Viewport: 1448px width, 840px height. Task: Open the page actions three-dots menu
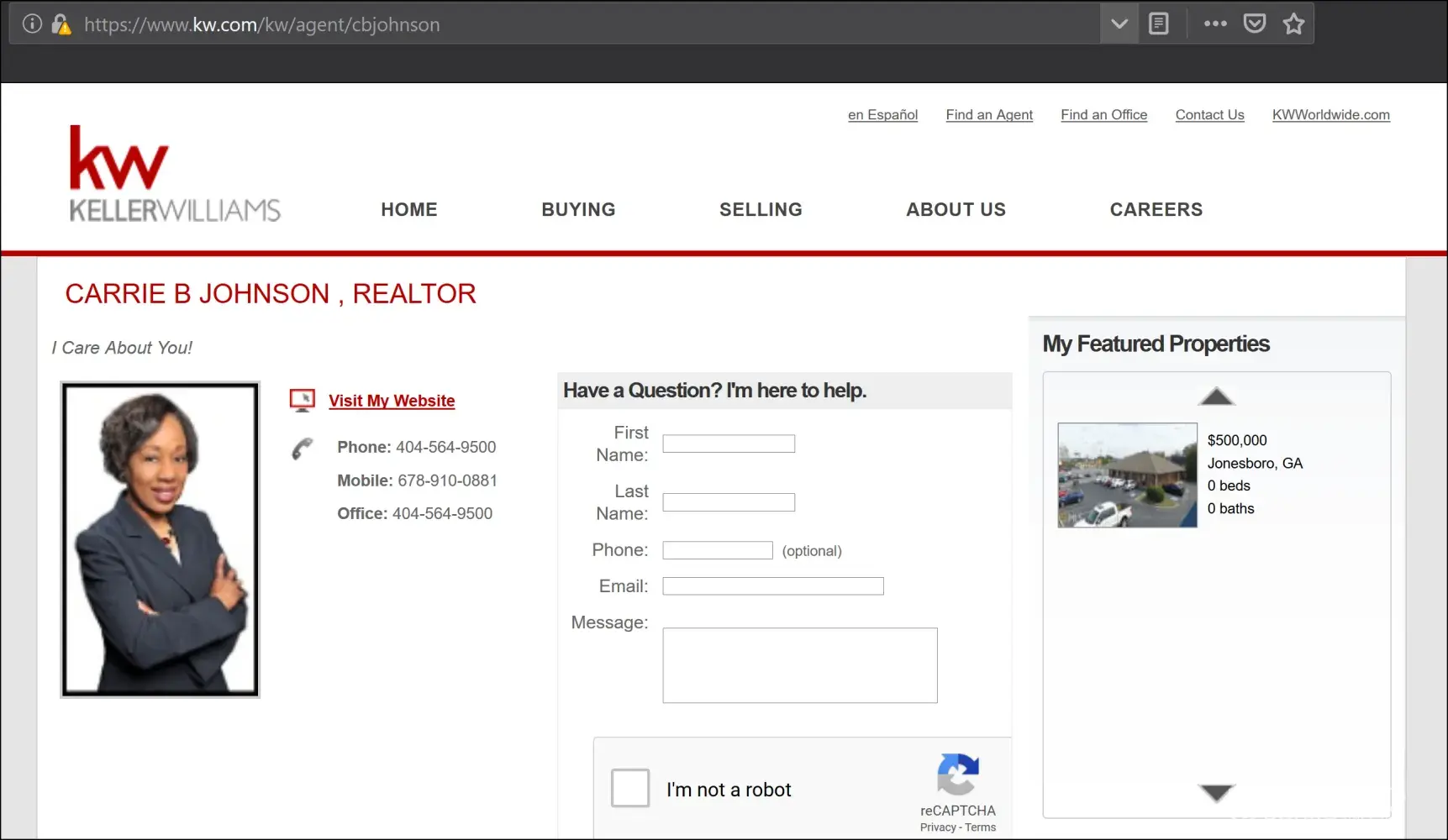1214,24
